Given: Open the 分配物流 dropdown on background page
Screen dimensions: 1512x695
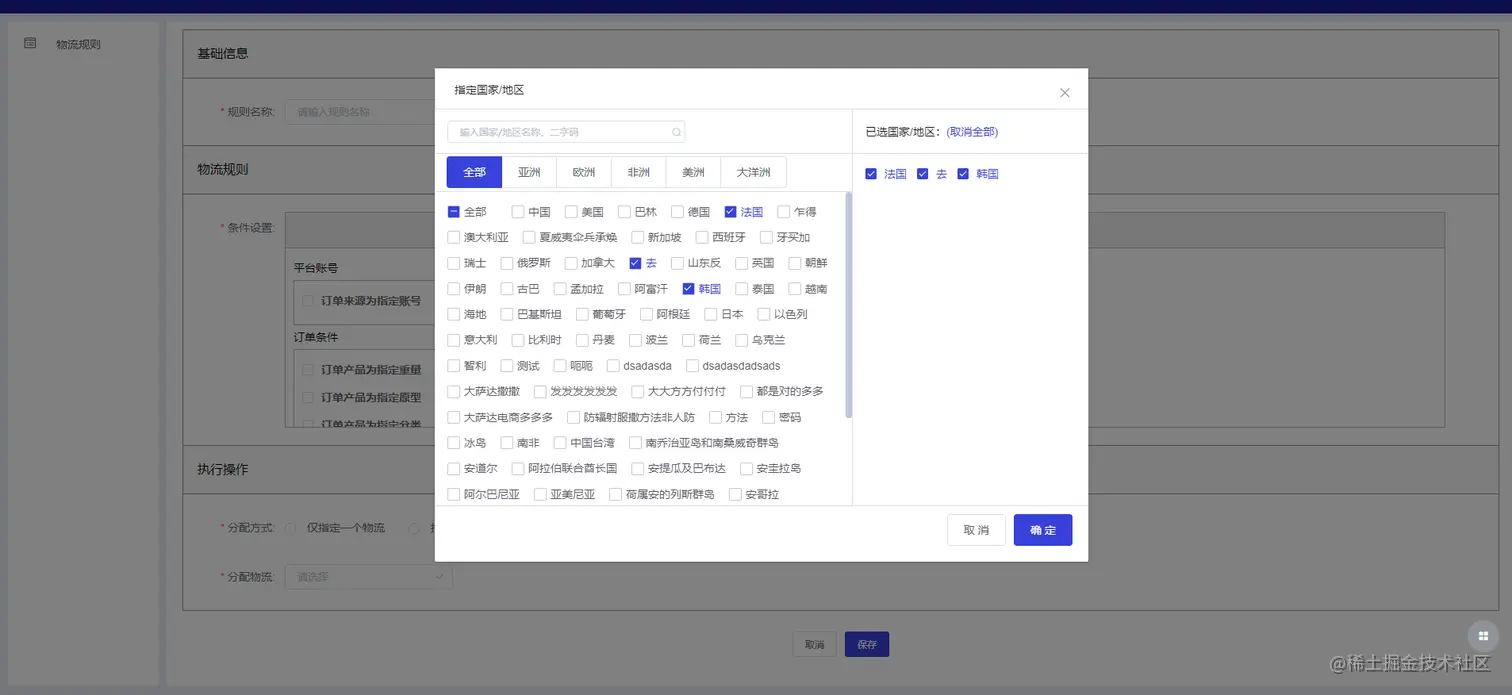Looking at the screenshot, I should tap(369, 577).
